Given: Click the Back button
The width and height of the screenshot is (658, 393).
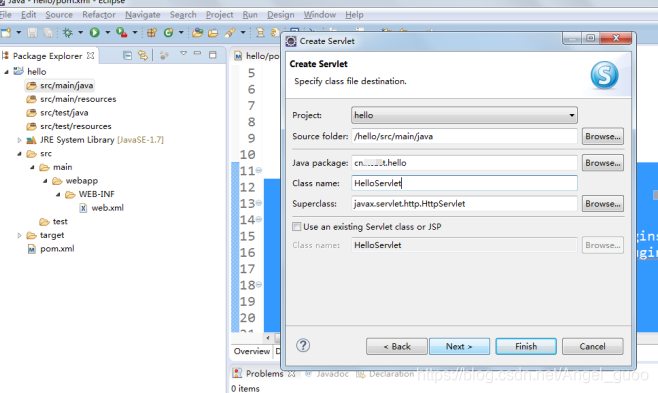Looking at the screenshot, I should click(x=397, y=346).
